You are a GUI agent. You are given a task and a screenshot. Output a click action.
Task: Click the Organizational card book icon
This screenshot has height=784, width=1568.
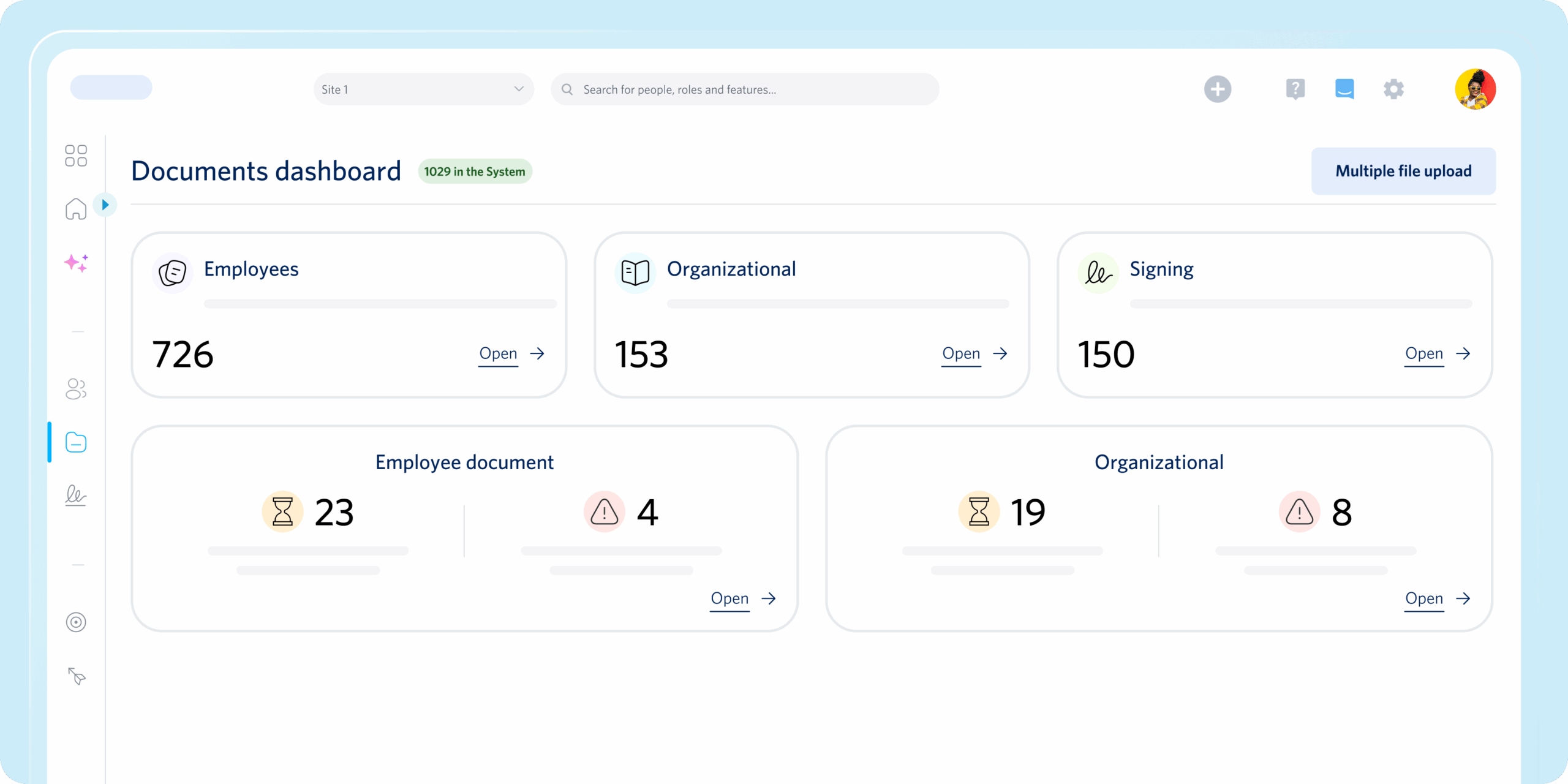635,273
